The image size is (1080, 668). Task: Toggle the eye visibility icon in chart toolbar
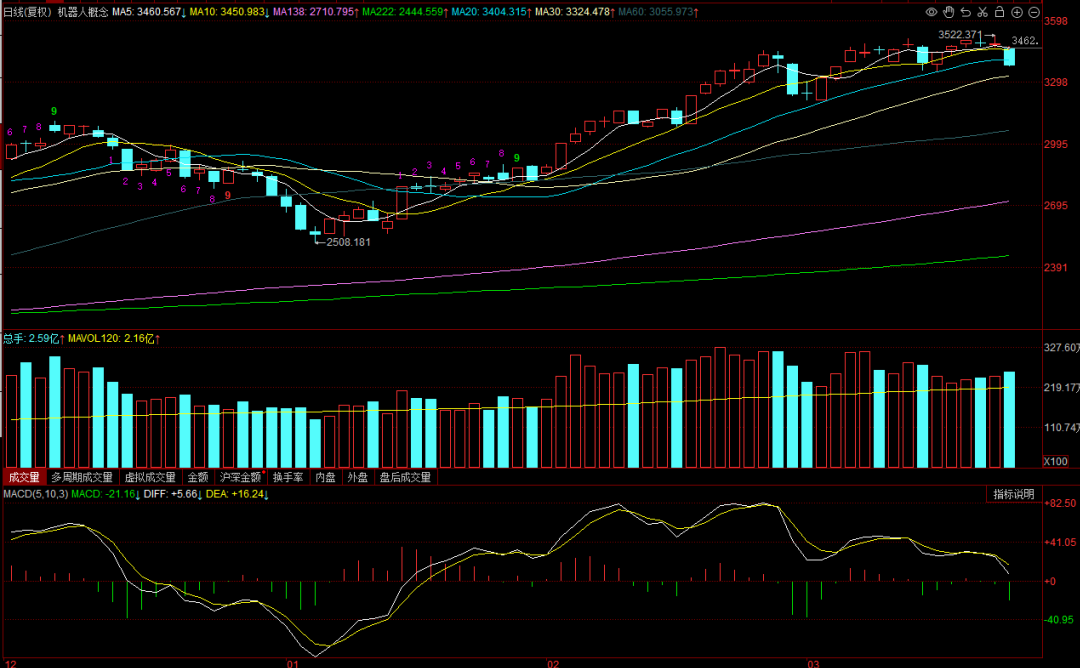tap(931, 12)
